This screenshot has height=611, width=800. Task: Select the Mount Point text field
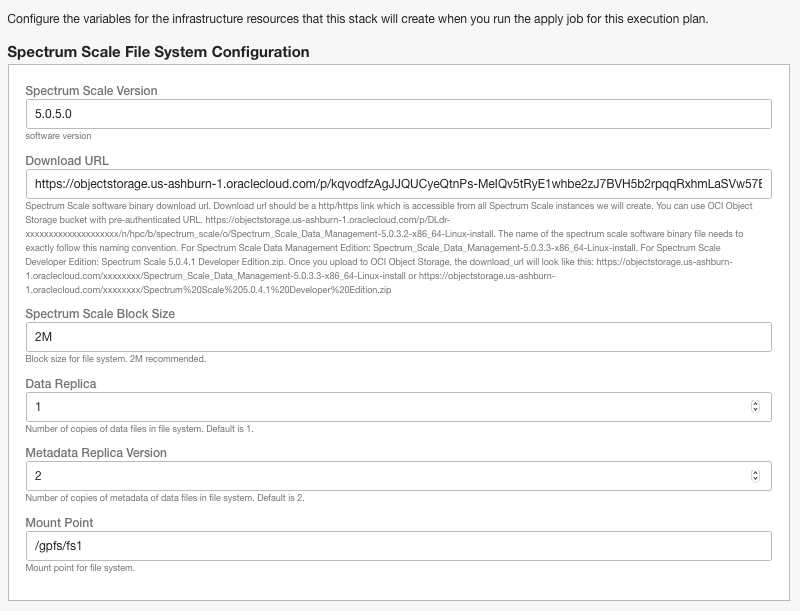coord(398,546)
